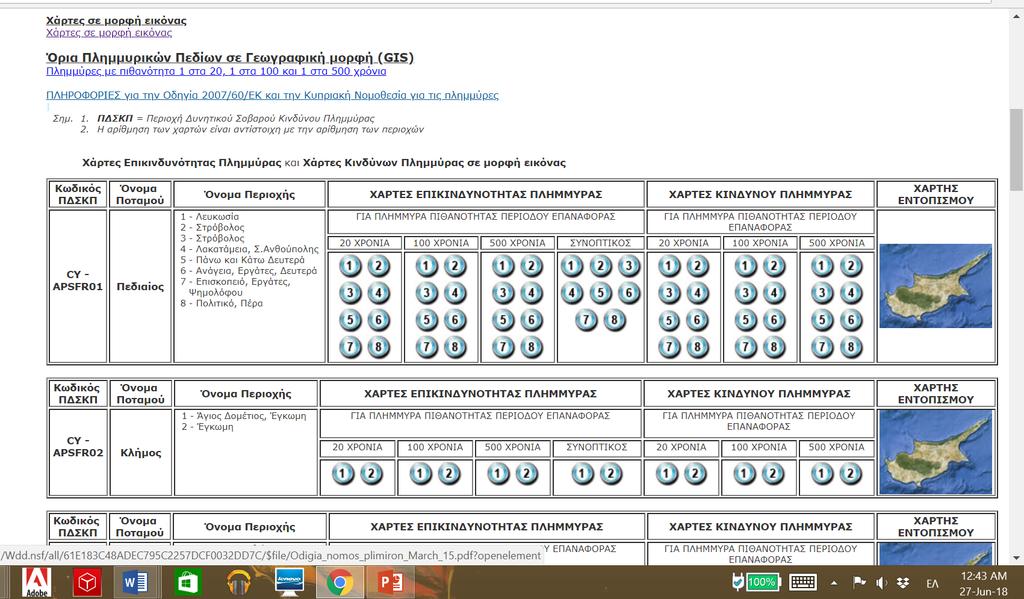Show hidden tray icons arrow
This screenshot has width=1024, height=599.
[x=834, y=583]
